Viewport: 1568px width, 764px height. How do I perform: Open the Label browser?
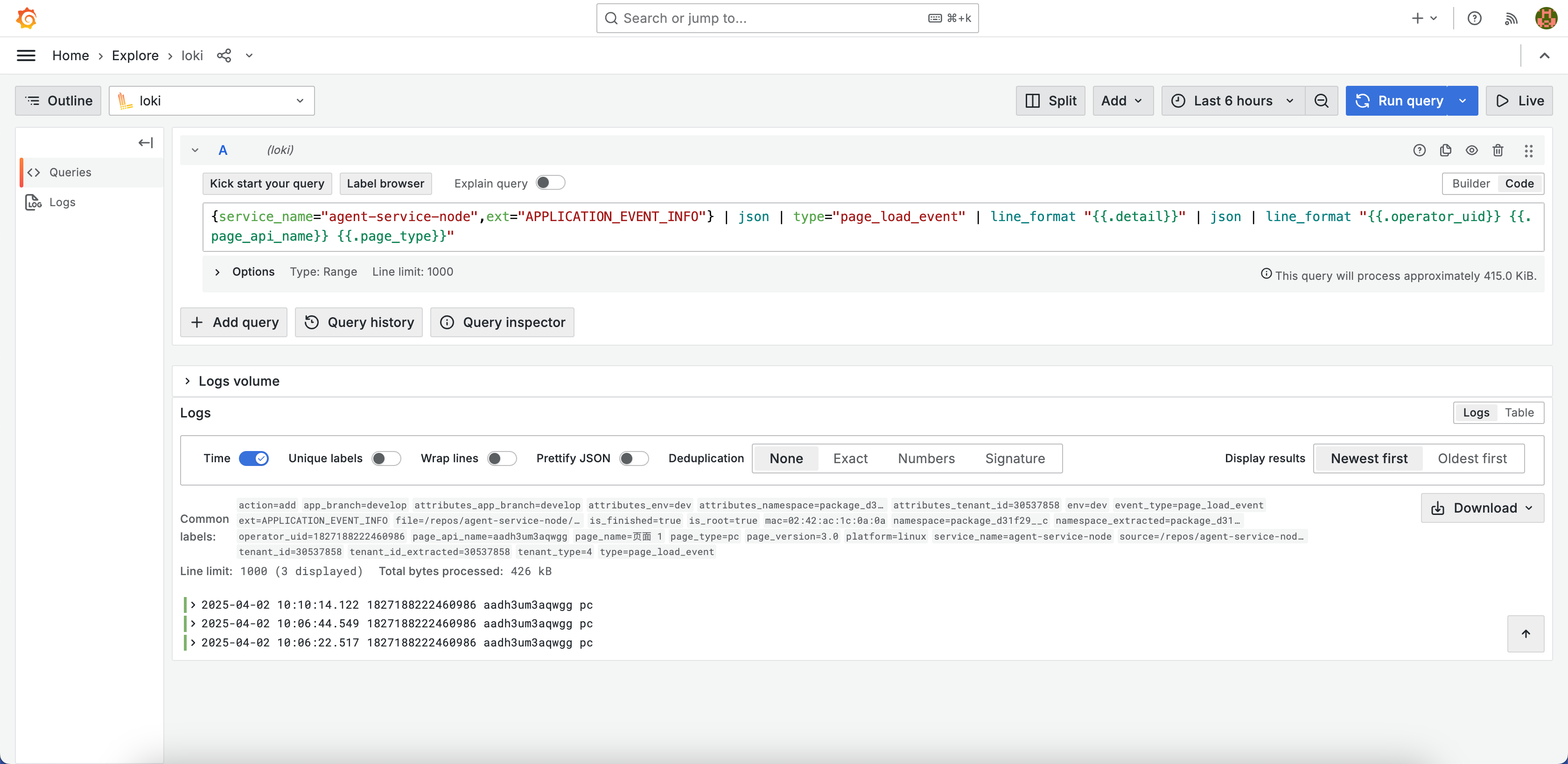point(385,183)
